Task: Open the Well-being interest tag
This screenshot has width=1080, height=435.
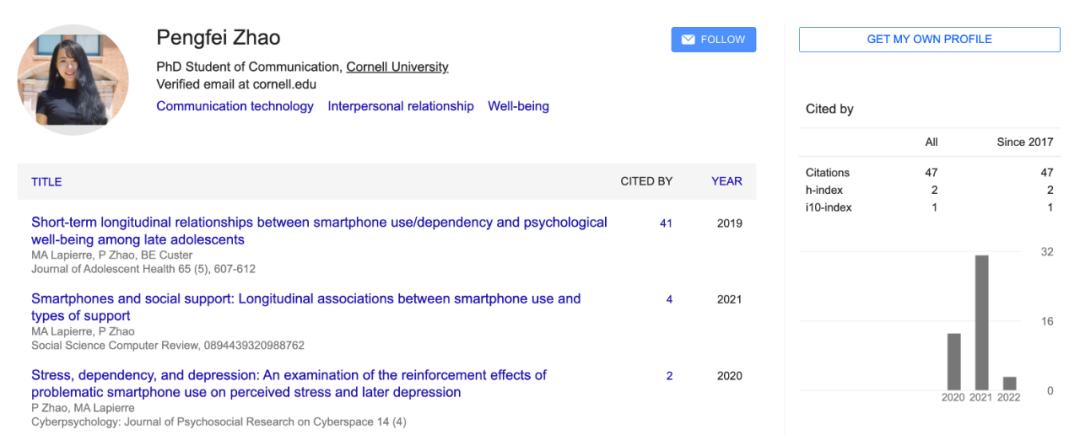Action: tap(518, 106)
